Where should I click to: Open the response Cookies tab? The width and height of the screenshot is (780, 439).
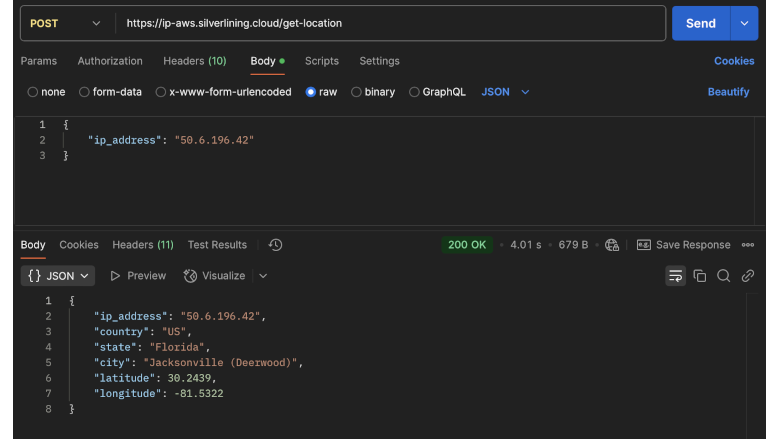[79, 245]
